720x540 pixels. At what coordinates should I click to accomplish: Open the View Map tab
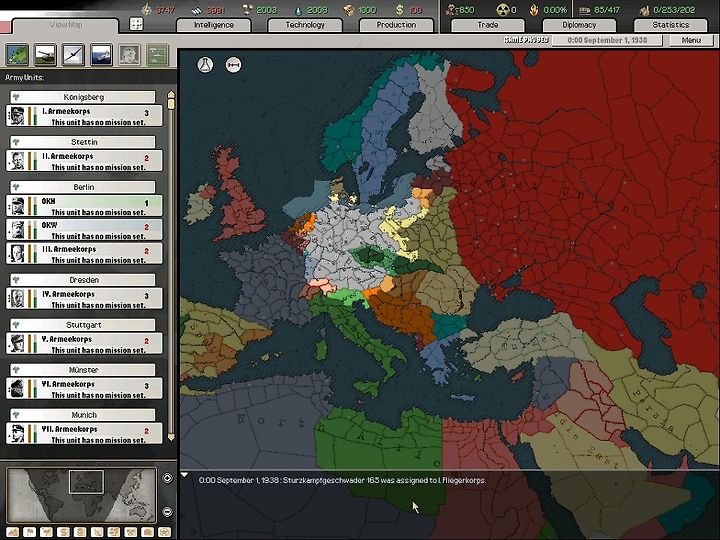[65, 25]
